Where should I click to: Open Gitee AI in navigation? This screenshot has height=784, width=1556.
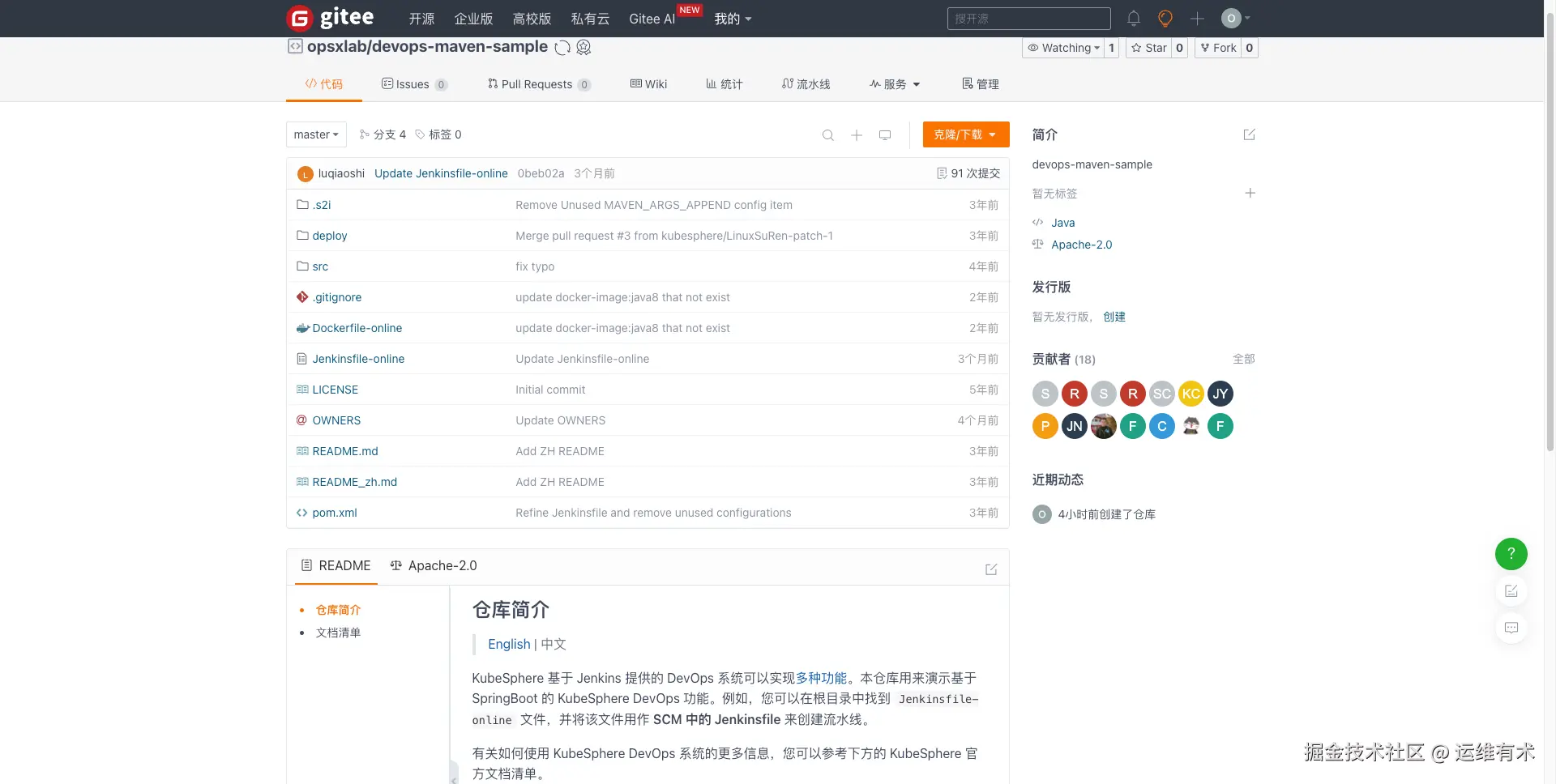[x=652, y=19]
